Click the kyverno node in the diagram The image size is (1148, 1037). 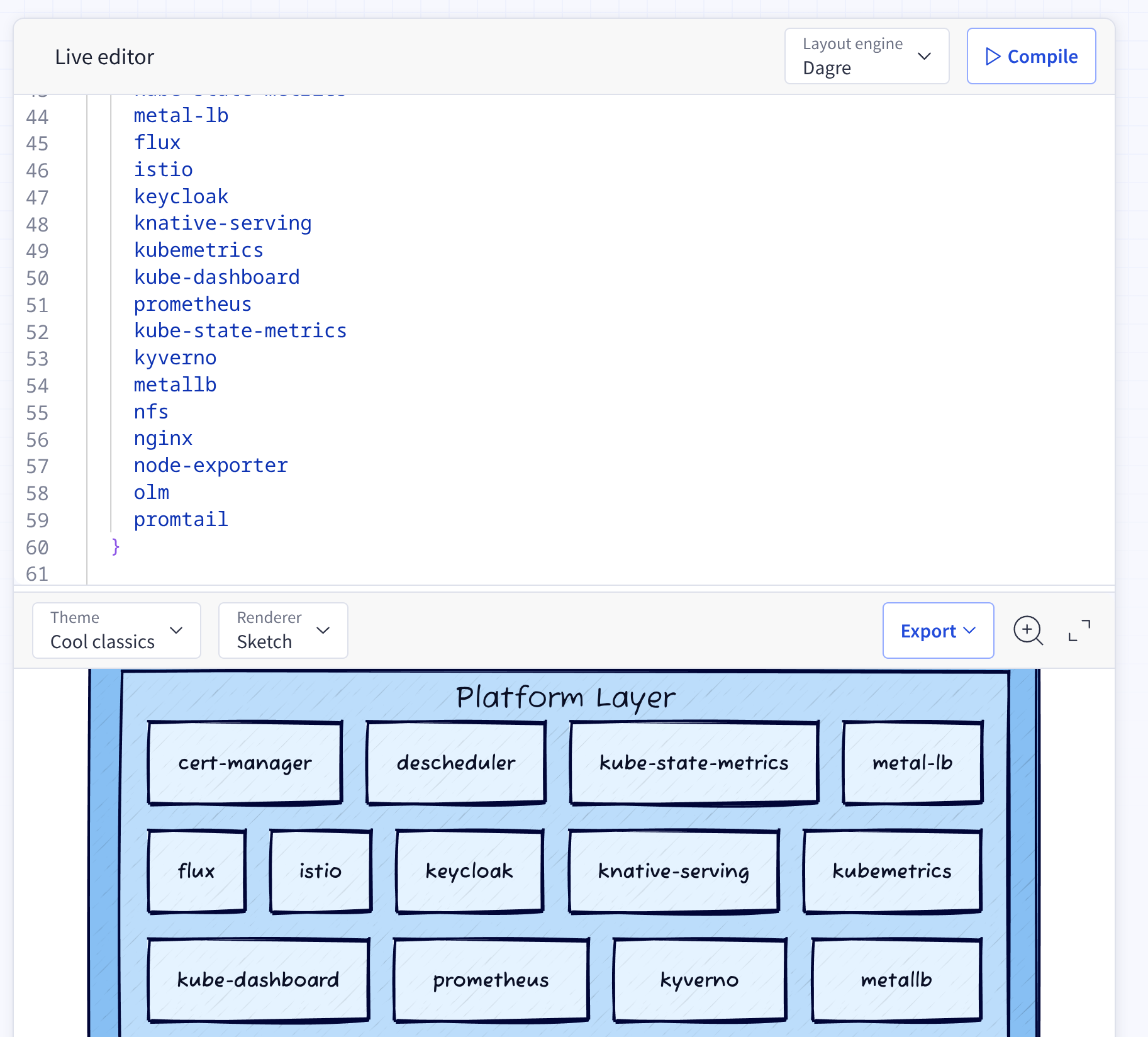[699, 980]
